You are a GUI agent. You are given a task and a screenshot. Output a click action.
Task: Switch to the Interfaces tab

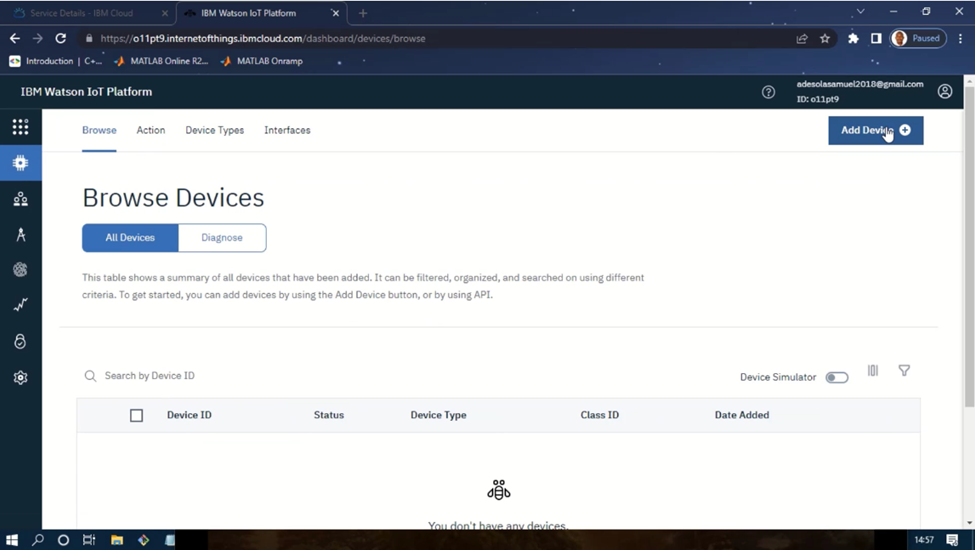(x=287, y=130)
